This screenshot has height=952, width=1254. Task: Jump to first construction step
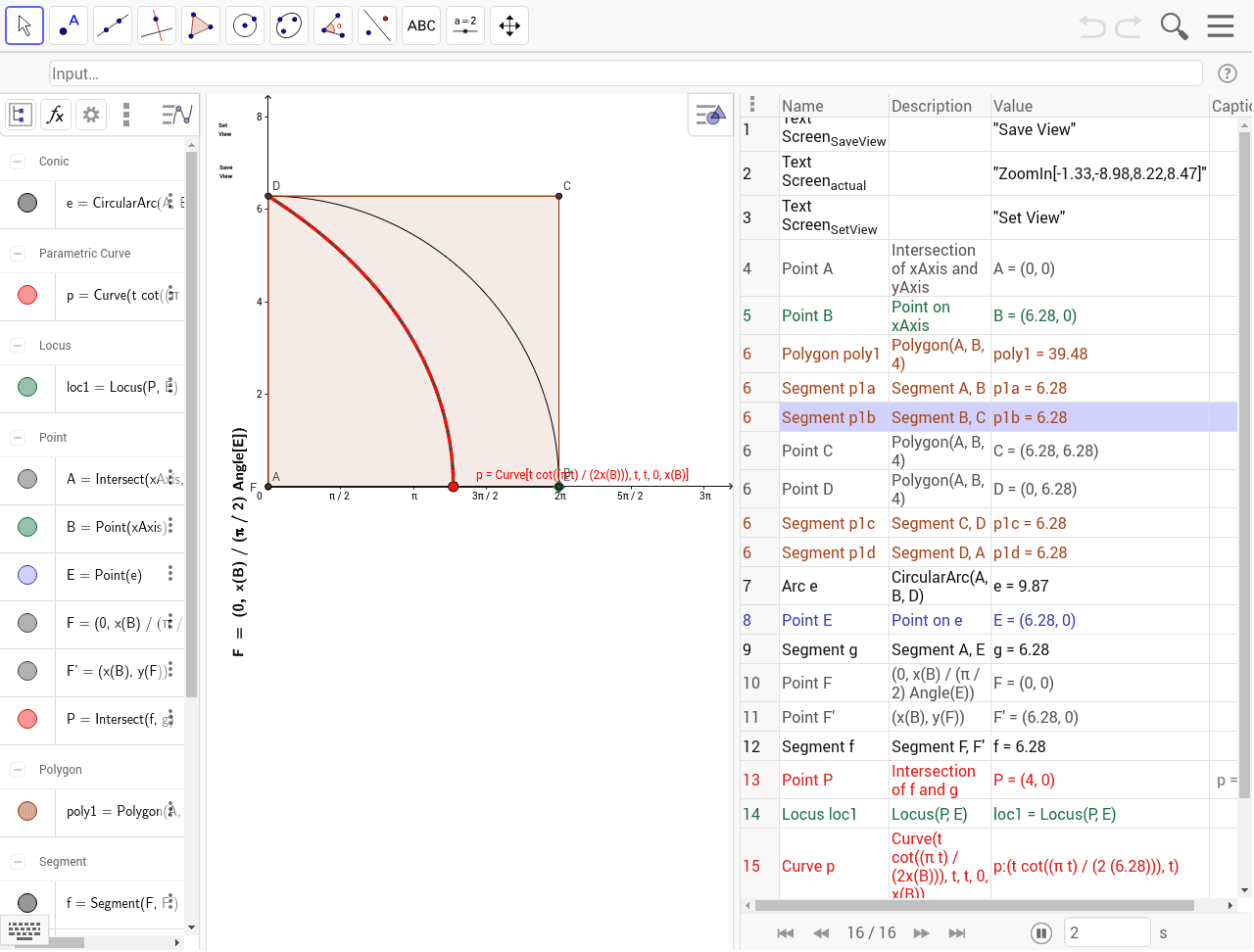[786, 933]
